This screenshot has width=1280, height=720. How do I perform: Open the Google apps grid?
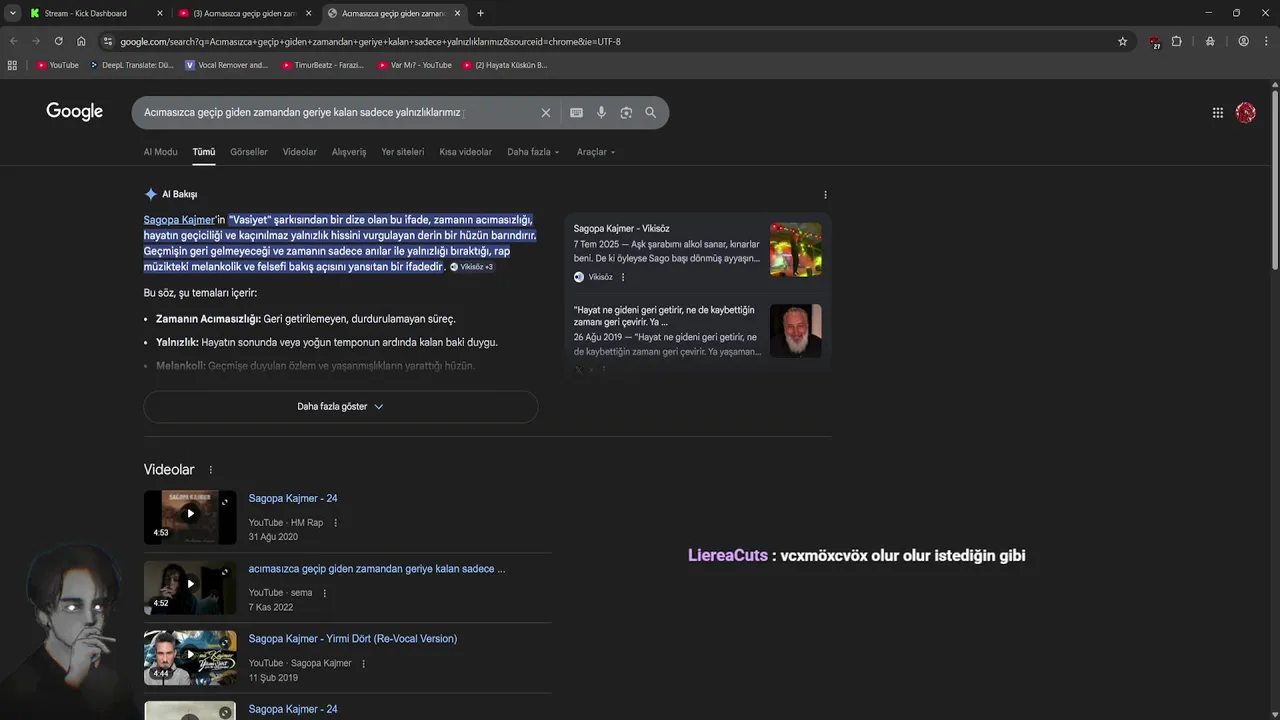pos(1218,113)
